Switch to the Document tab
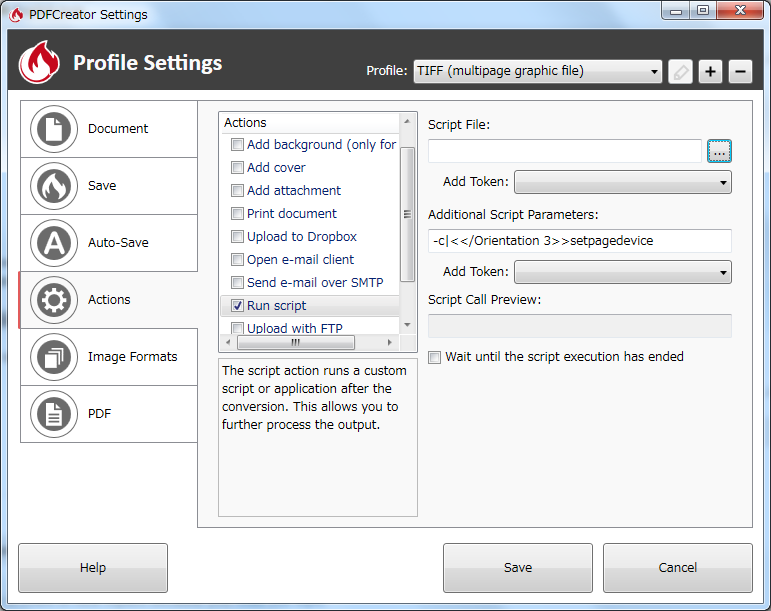Image resolution: width=771 pixels, height=611 pixels. coord(109,129)
